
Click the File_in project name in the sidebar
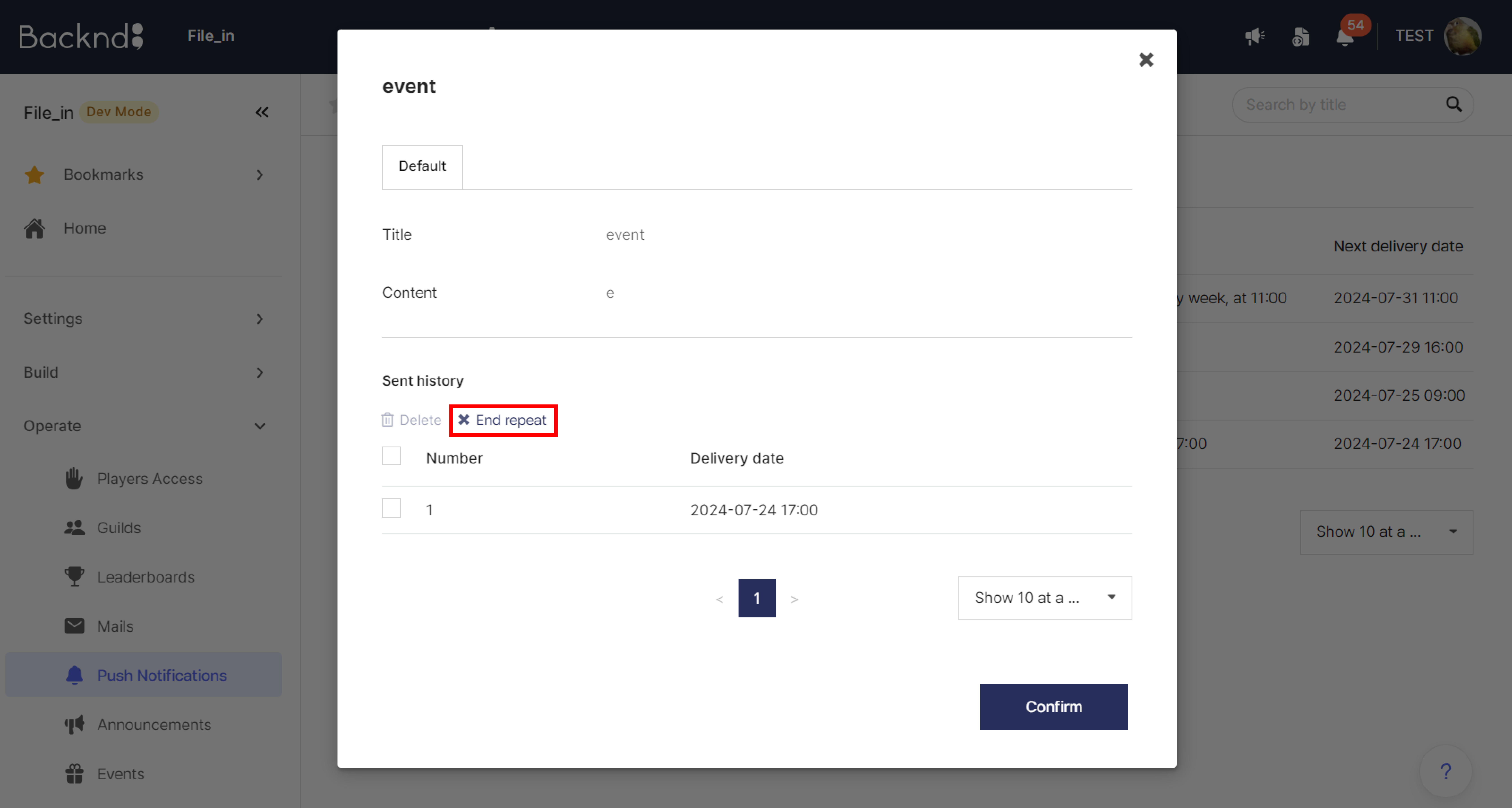tap(49, 113)
